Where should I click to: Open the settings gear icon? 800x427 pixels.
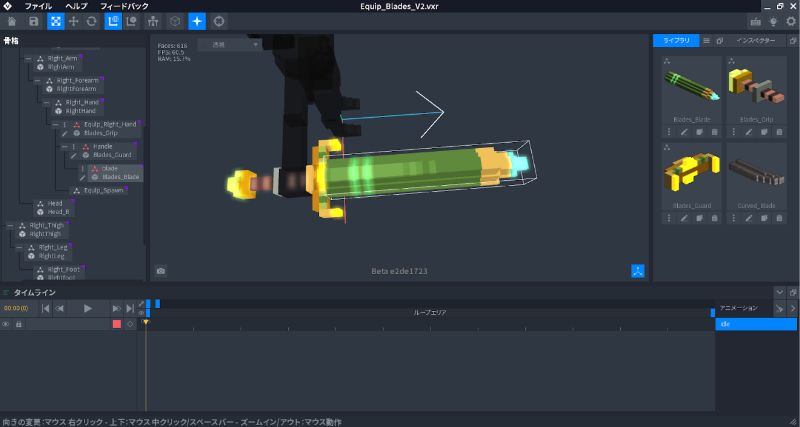[x=791, y=21]
